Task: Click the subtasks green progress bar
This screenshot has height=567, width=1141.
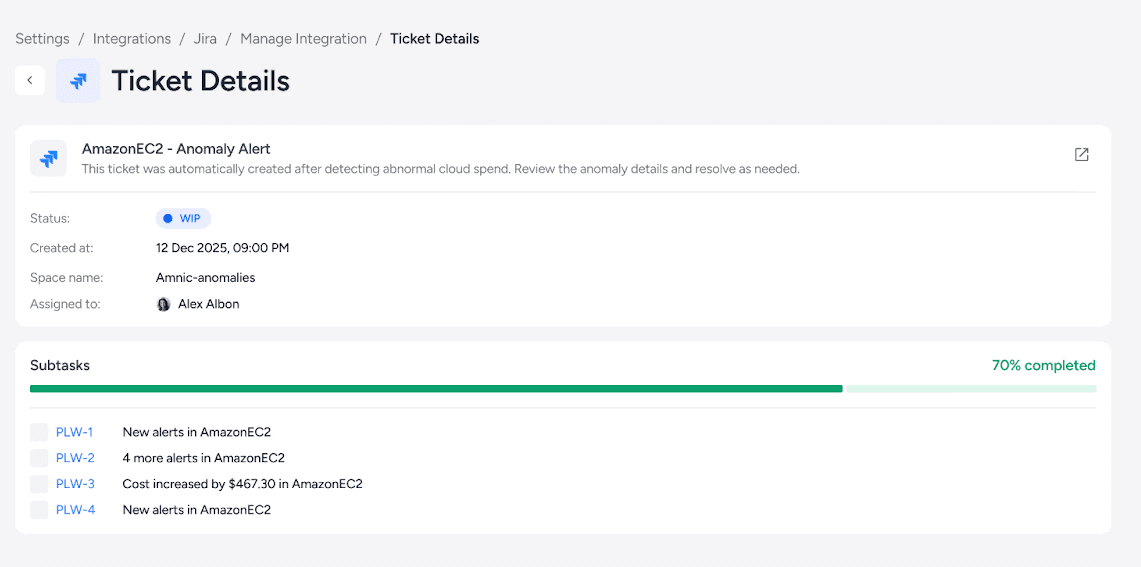Action: point(436,388)
